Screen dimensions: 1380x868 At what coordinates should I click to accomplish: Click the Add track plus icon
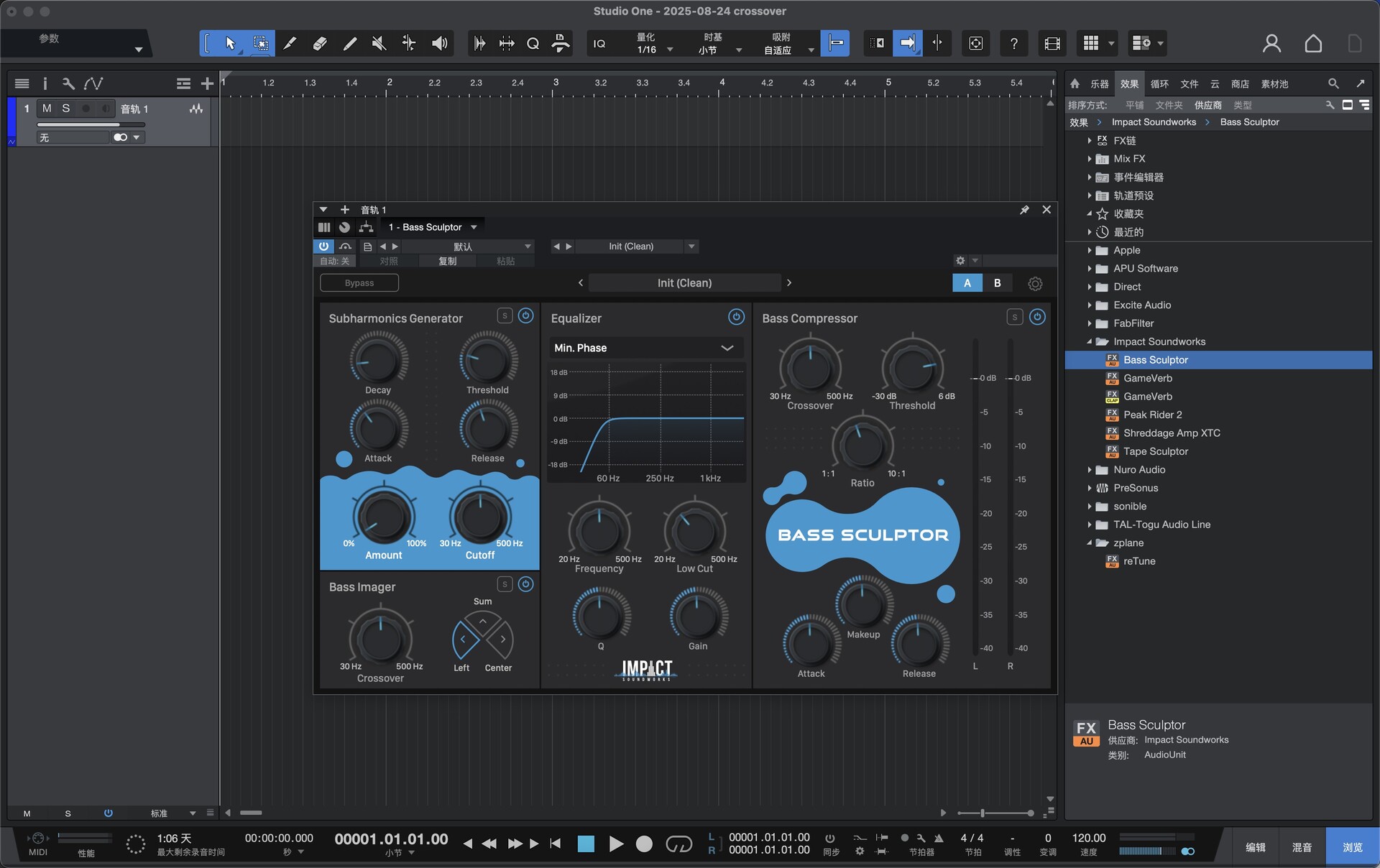pos(207,84)
